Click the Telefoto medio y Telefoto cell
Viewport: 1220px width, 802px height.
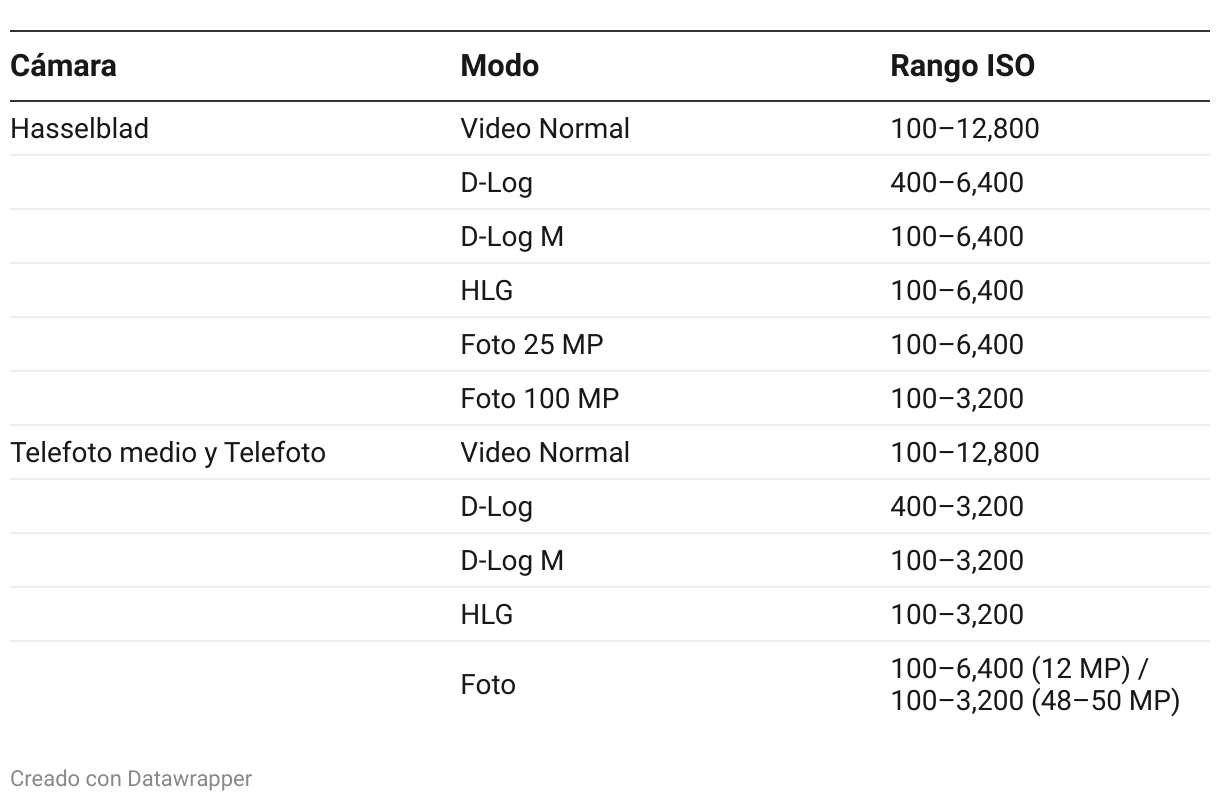(168, 453)
